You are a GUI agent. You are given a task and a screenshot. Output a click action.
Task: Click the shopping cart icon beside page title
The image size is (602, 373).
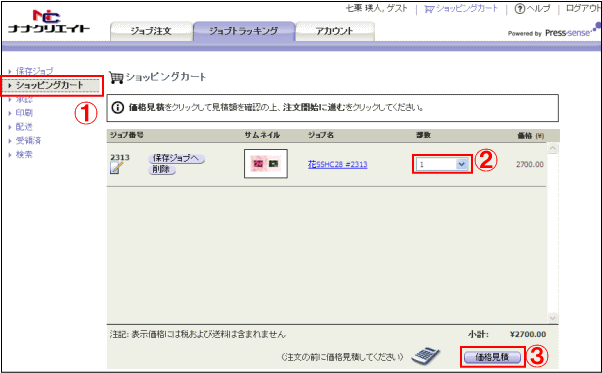(116, 78)
